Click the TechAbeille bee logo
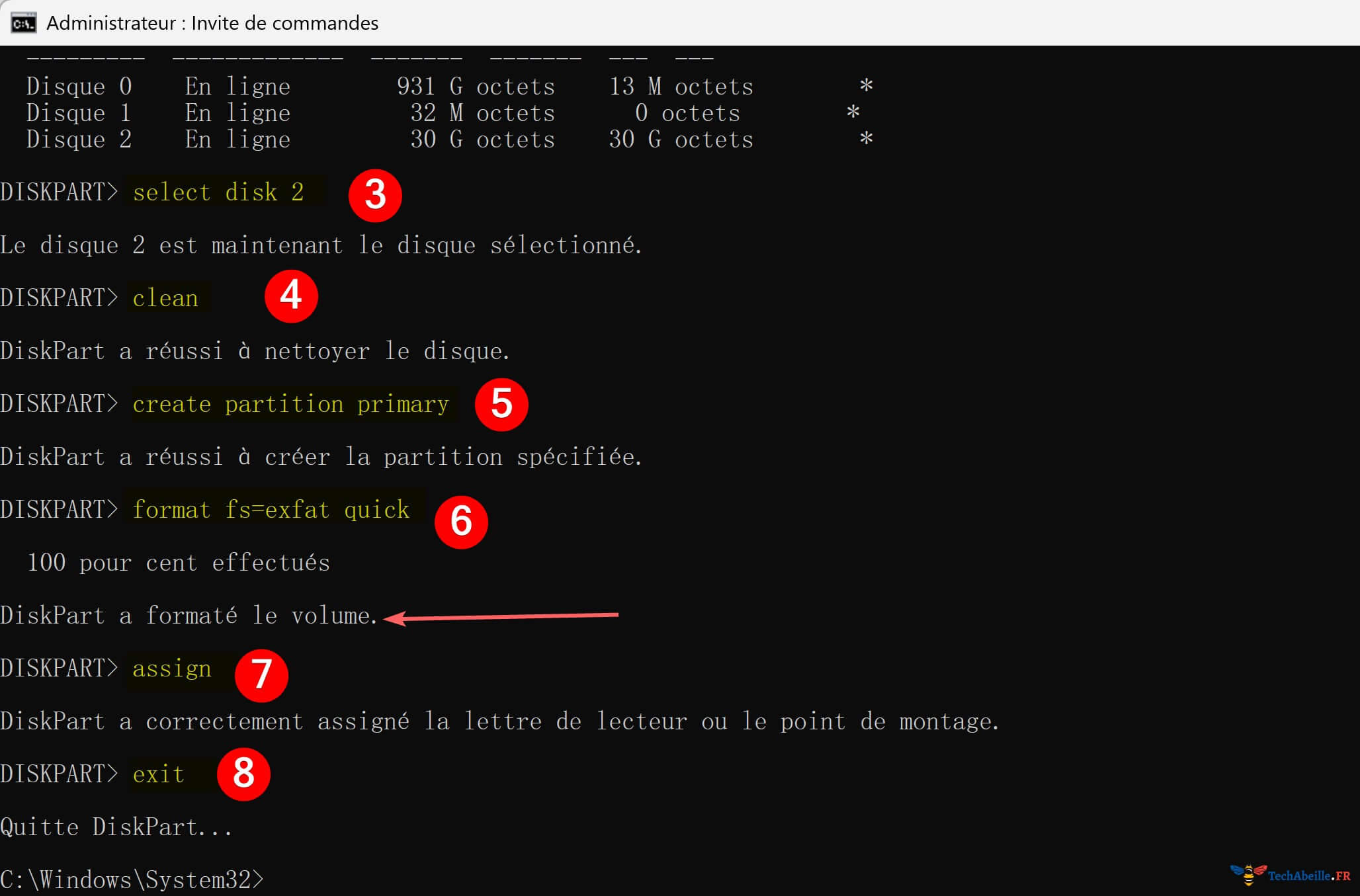Image resolution: width=1360 pixels, height=896 pixels. [1250, 874]
